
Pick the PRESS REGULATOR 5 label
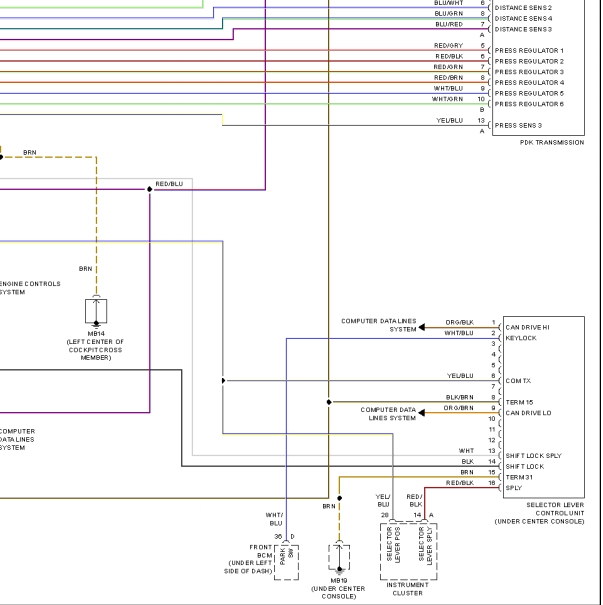[529, 93]
